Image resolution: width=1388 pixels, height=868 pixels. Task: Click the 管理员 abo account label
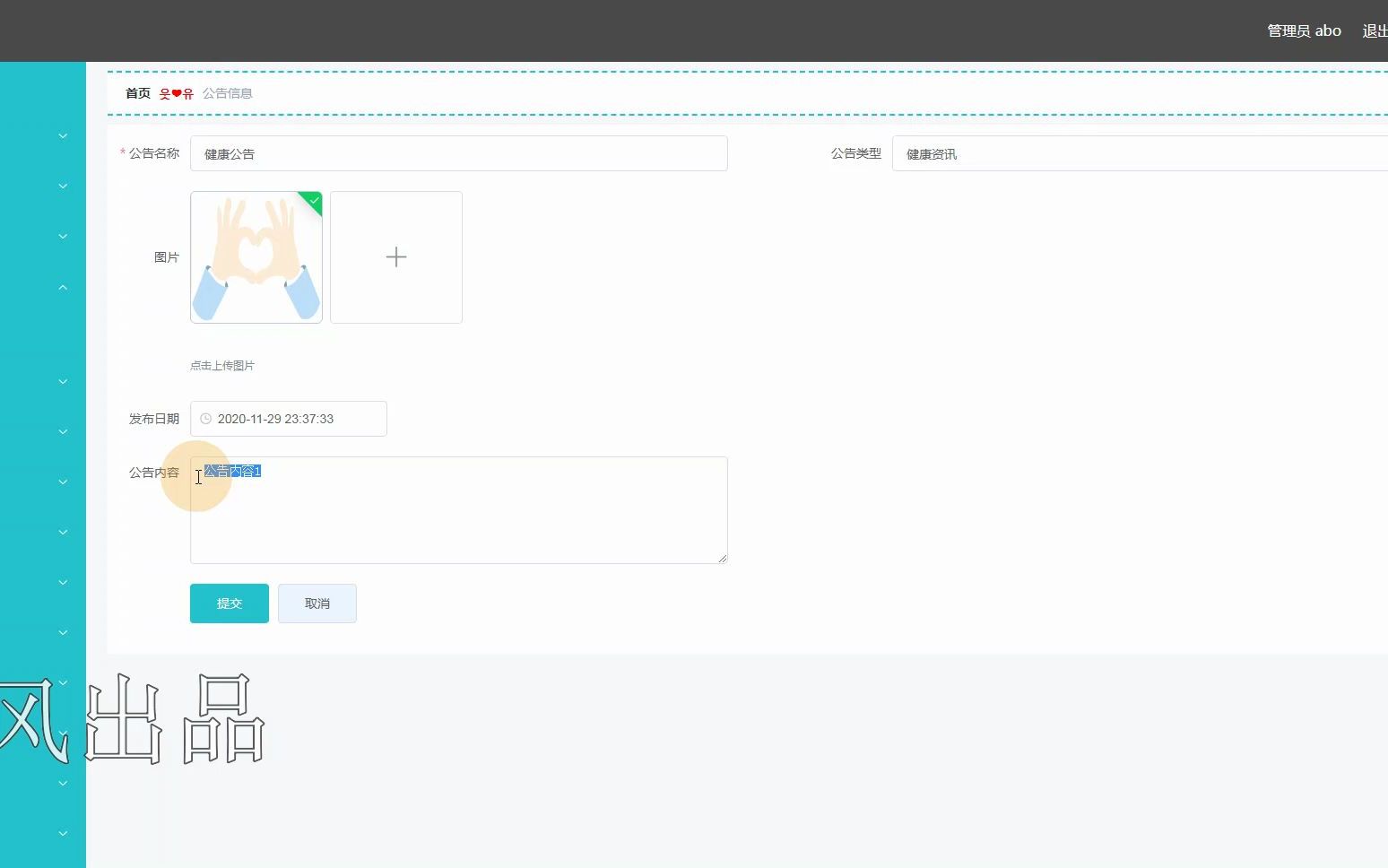tap(1303, 30)
